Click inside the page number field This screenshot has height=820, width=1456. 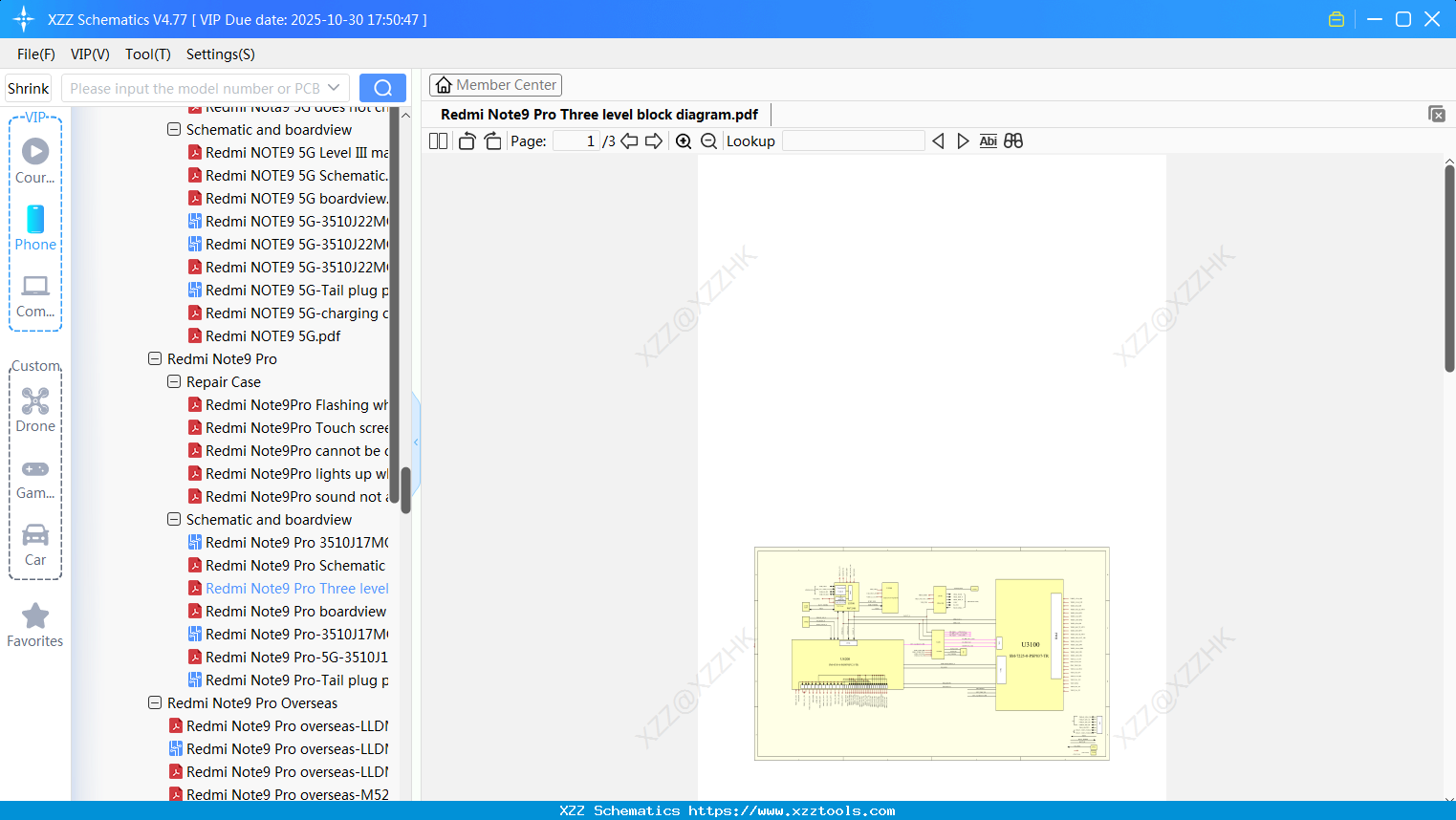pos(574,140)
